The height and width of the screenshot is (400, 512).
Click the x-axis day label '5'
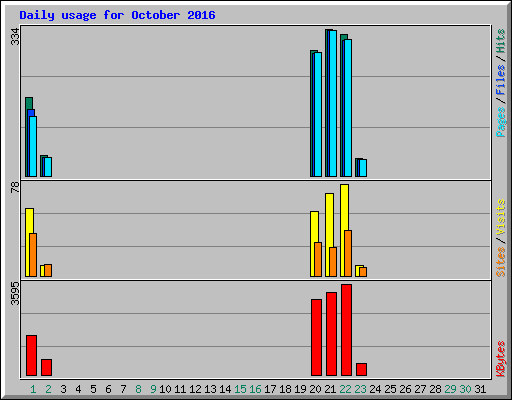click(93, 389)
